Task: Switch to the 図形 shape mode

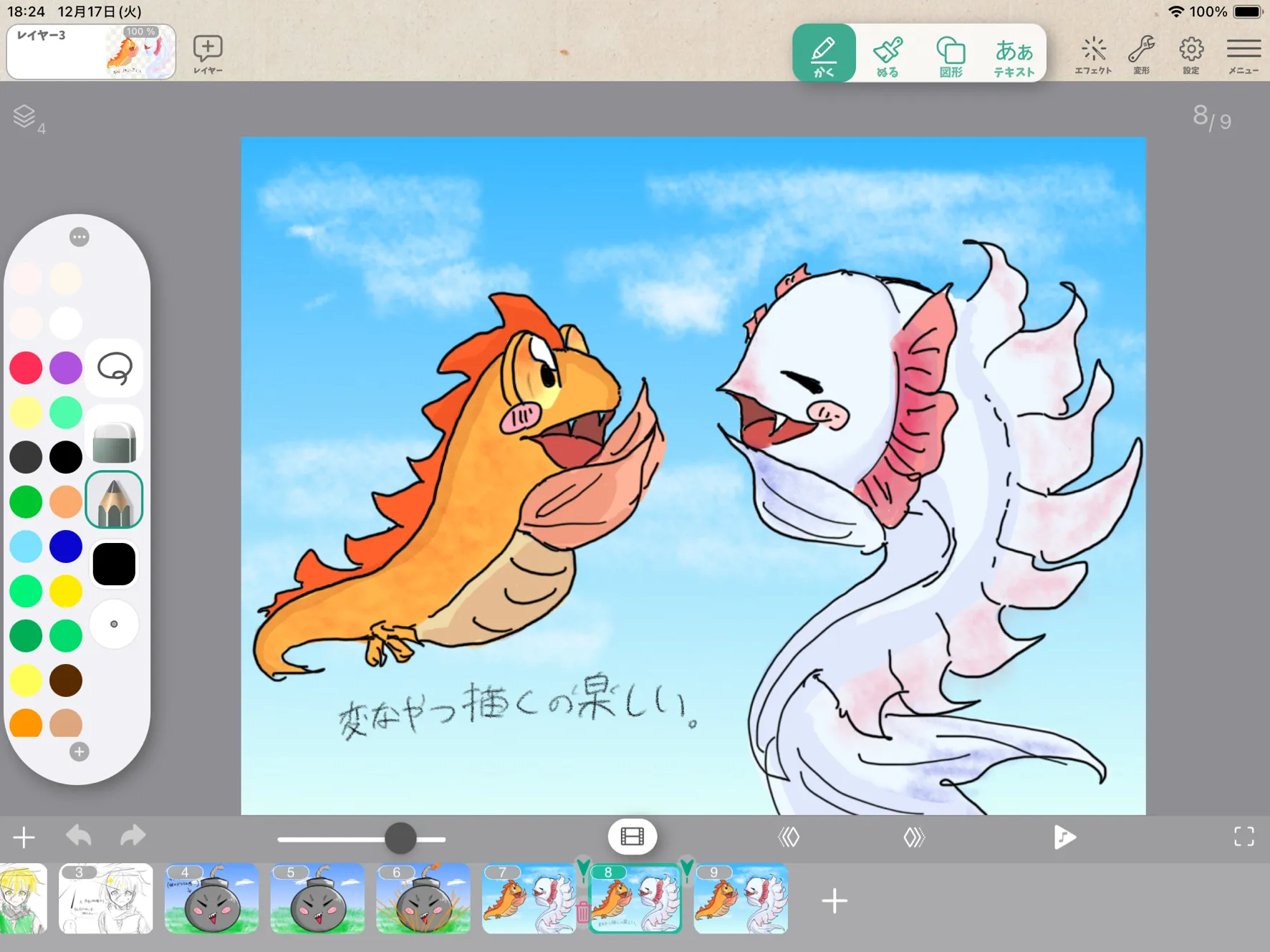Action: pyautogui.click(x=951, y=56)
